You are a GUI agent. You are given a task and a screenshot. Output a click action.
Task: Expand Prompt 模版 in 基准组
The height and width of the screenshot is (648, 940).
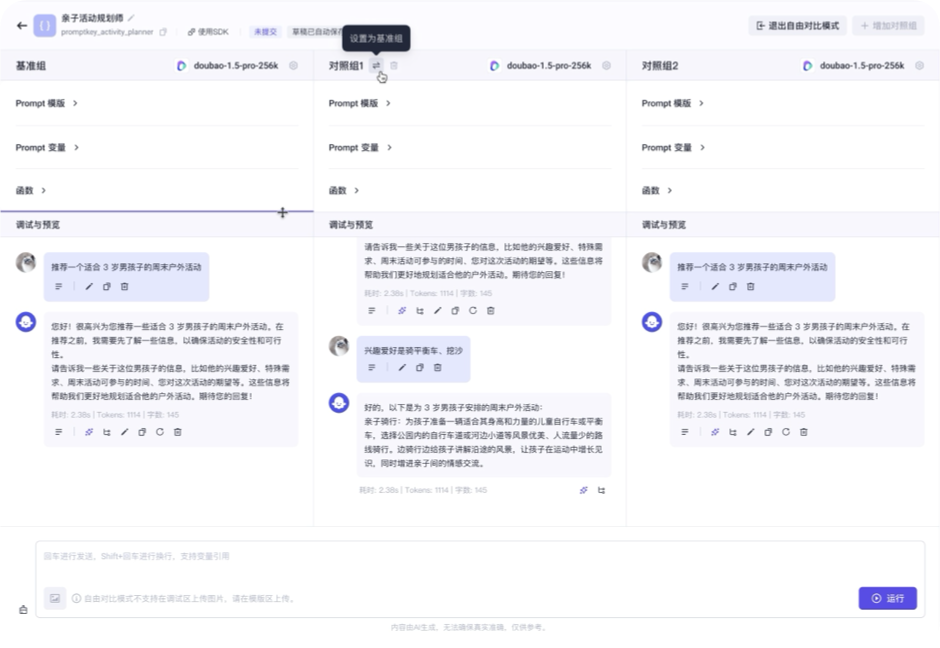pos(47,103)
